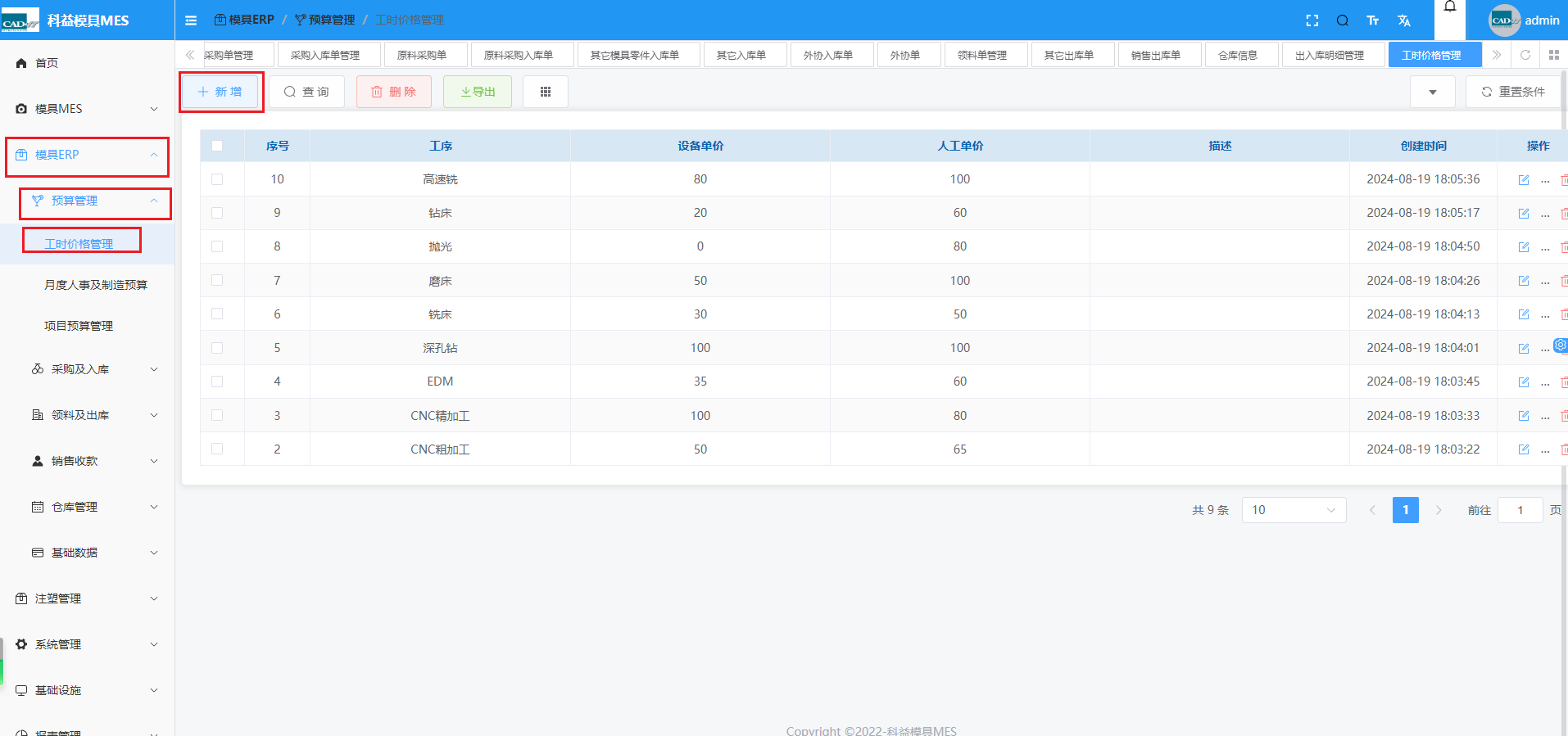Click the go-to page number field

coord(1520,510)
